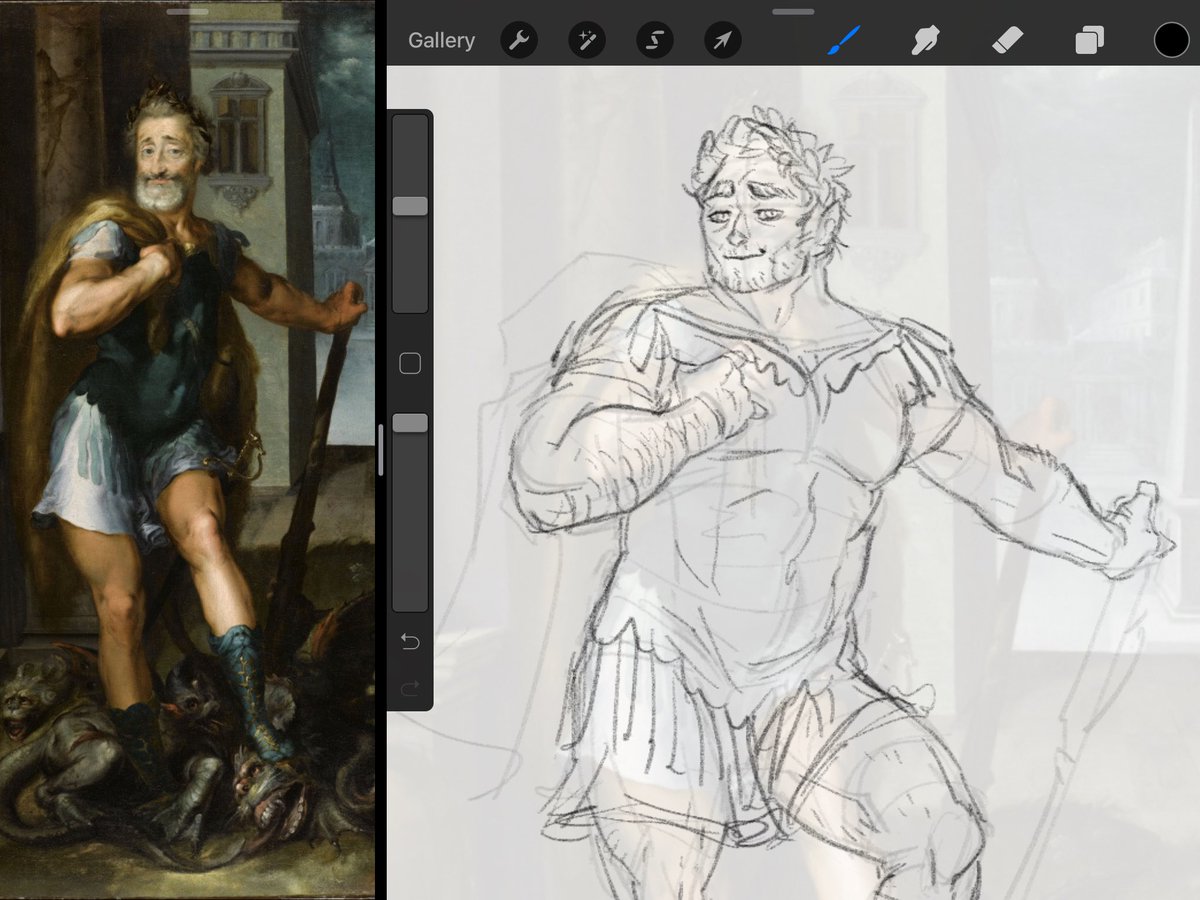Viewport: 1200px width, 900px height.
Task: Select the Brush tool
Action: point(843,40)
